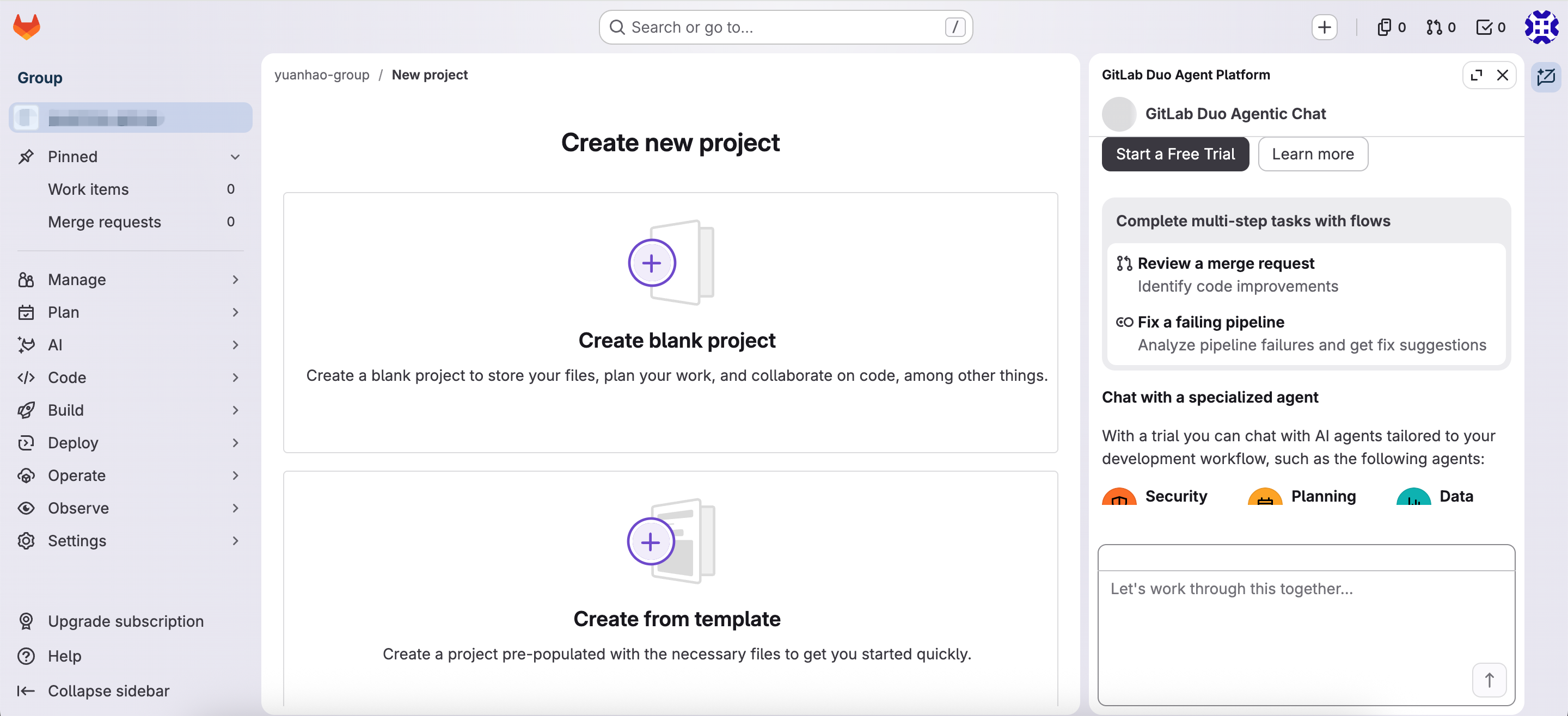Select the Operate menu item
Viewport: 1568px width, 716px height.
[x=130, y=476]
